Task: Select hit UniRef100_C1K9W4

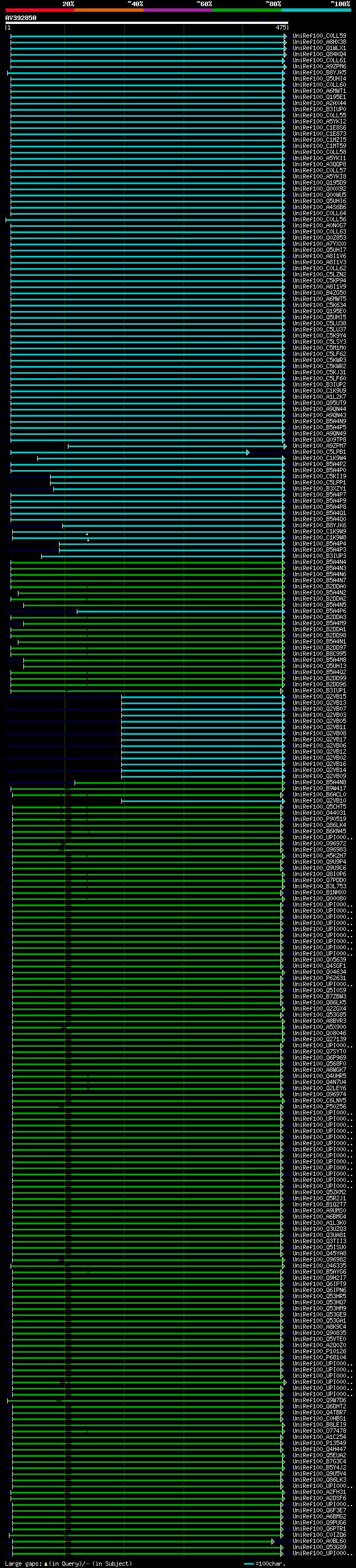Action: pos(319,458)
